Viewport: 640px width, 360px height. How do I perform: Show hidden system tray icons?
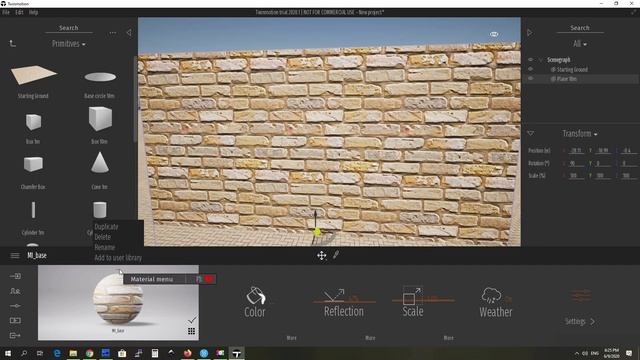click(x=577, y=353)
